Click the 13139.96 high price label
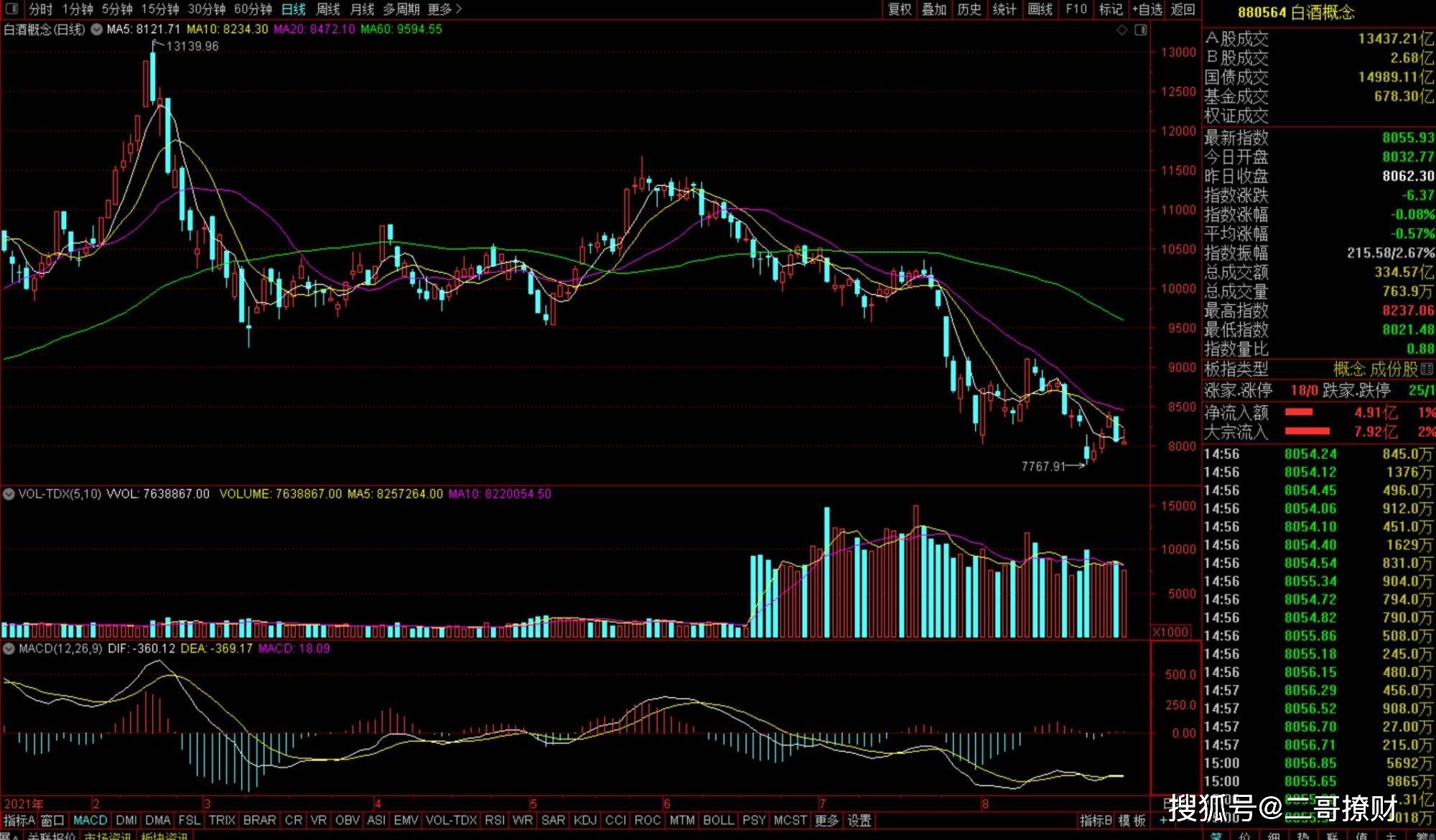The width and height of the screenshot is (1436, 840). coord(192,46)
